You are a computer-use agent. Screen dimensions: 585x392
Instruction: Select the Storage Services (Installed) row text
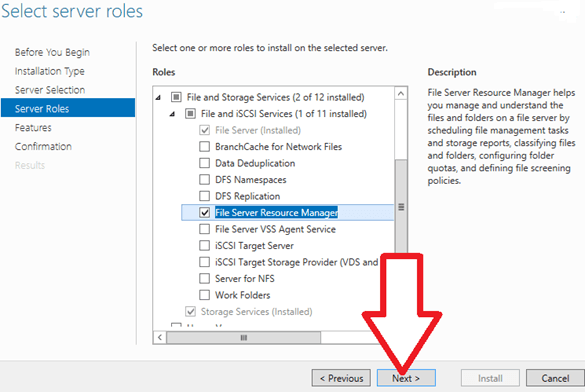click(256, 311)
